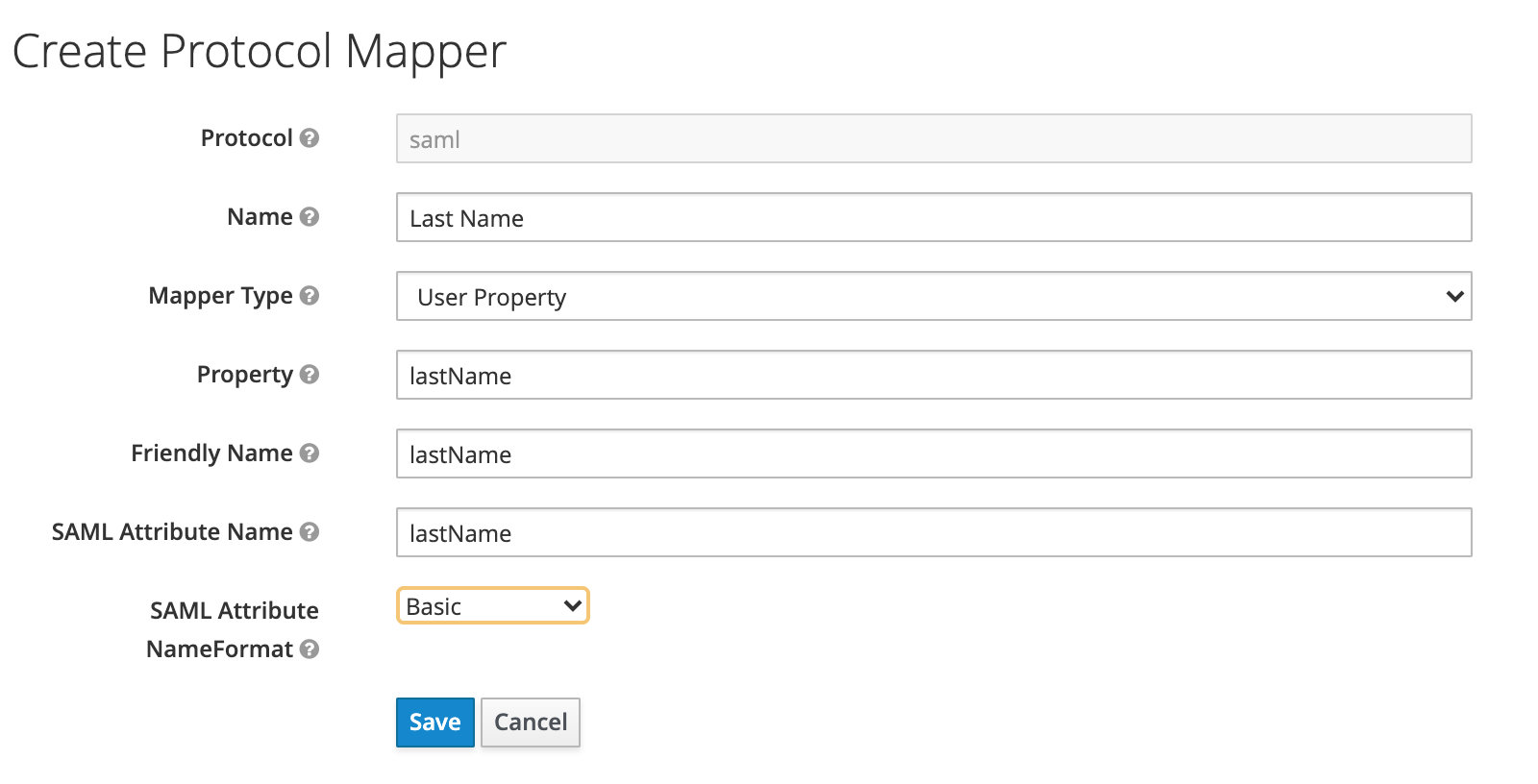Click the help icon beside SAML Attribute NameFormat
The height and width of the screenshot is (784, 1538).
click(309, 649)
